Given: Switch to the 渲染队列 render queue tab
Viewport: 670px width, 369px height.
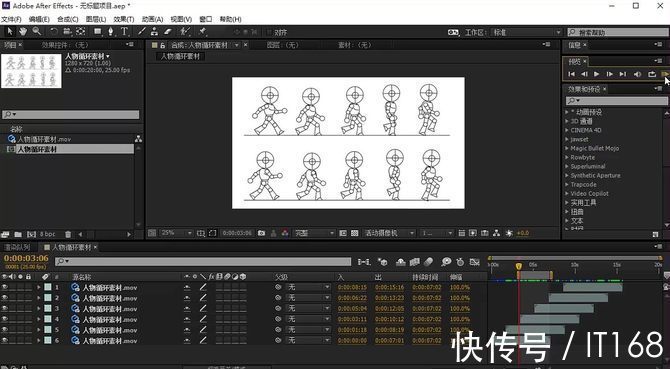Looking at the screenshot, I should (x=17, y=247).
